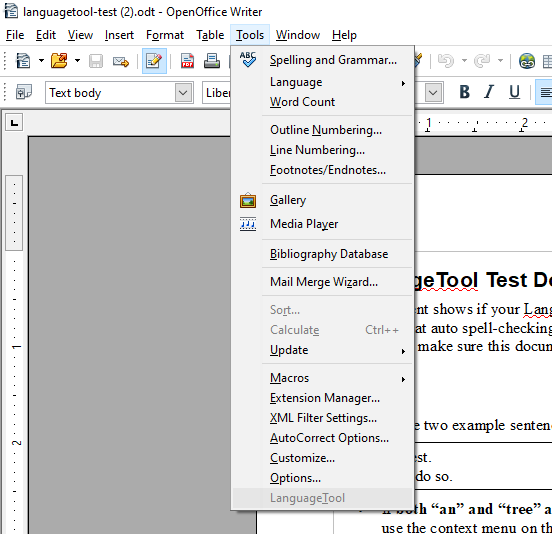The image size is (552, 534).
Task: Toggle Underline formatting
Action: coord(514,92)
